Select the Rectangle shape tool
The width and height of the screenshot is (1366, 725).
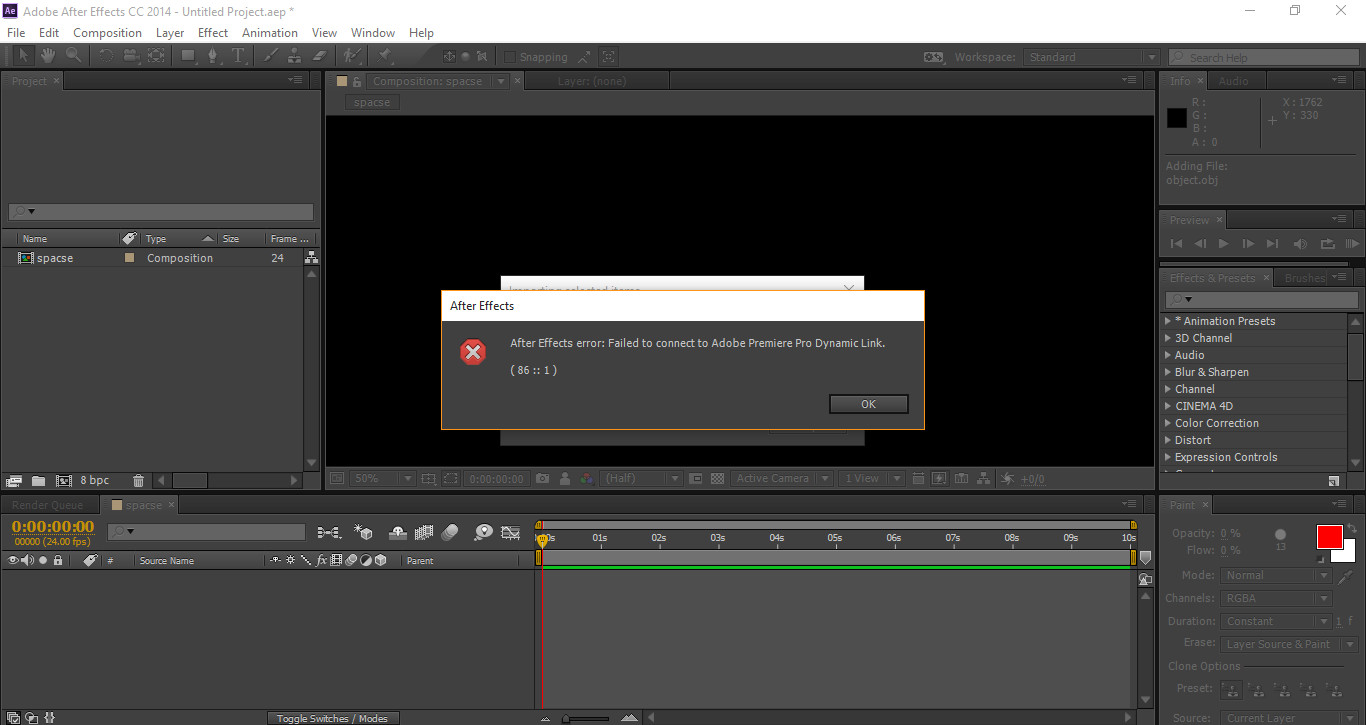pos(187,56)
